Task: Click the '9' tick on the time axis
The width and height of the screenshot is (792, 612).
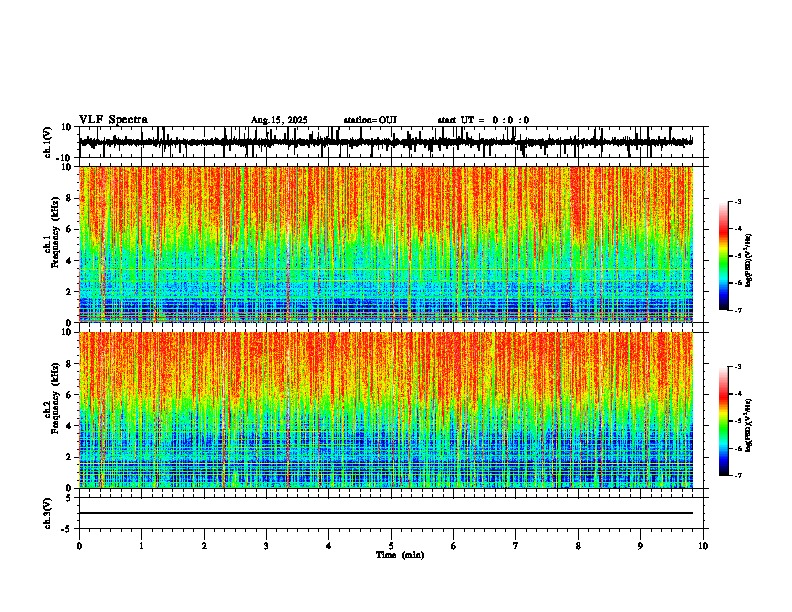Action: click(x=640, y=546)
